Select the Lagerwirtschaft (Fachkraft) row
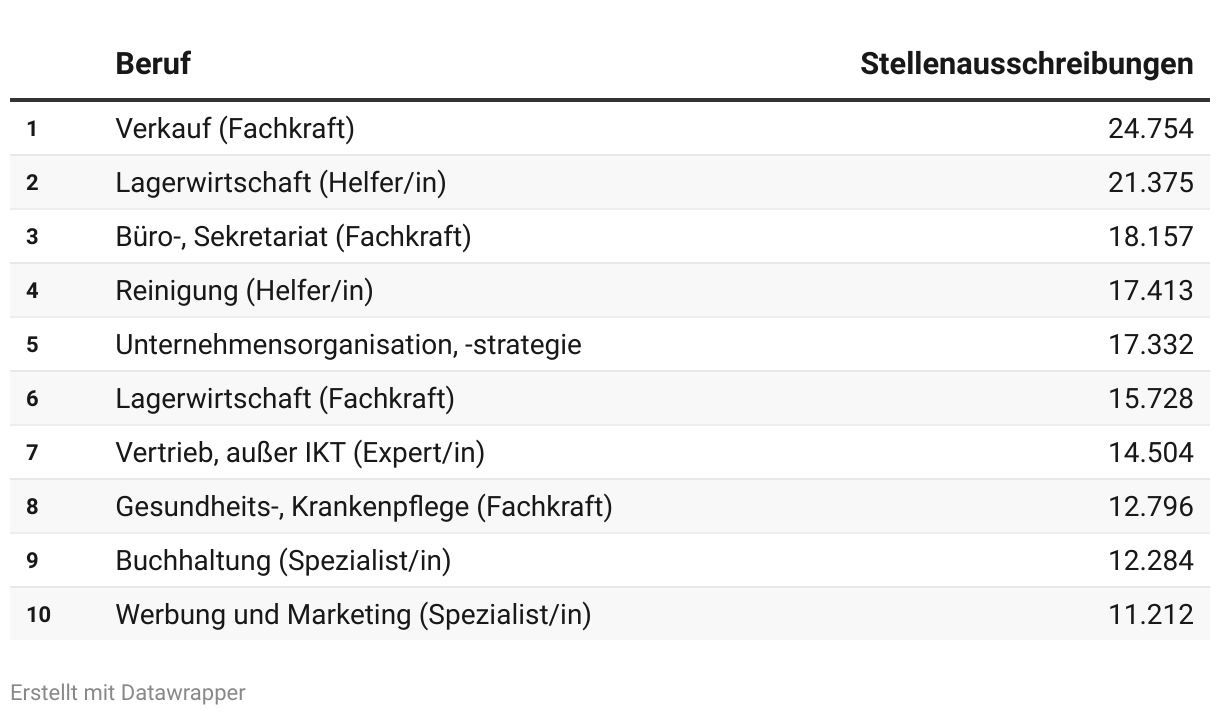The height and width of the screenshot is (716, 1220). click(285, 398)
